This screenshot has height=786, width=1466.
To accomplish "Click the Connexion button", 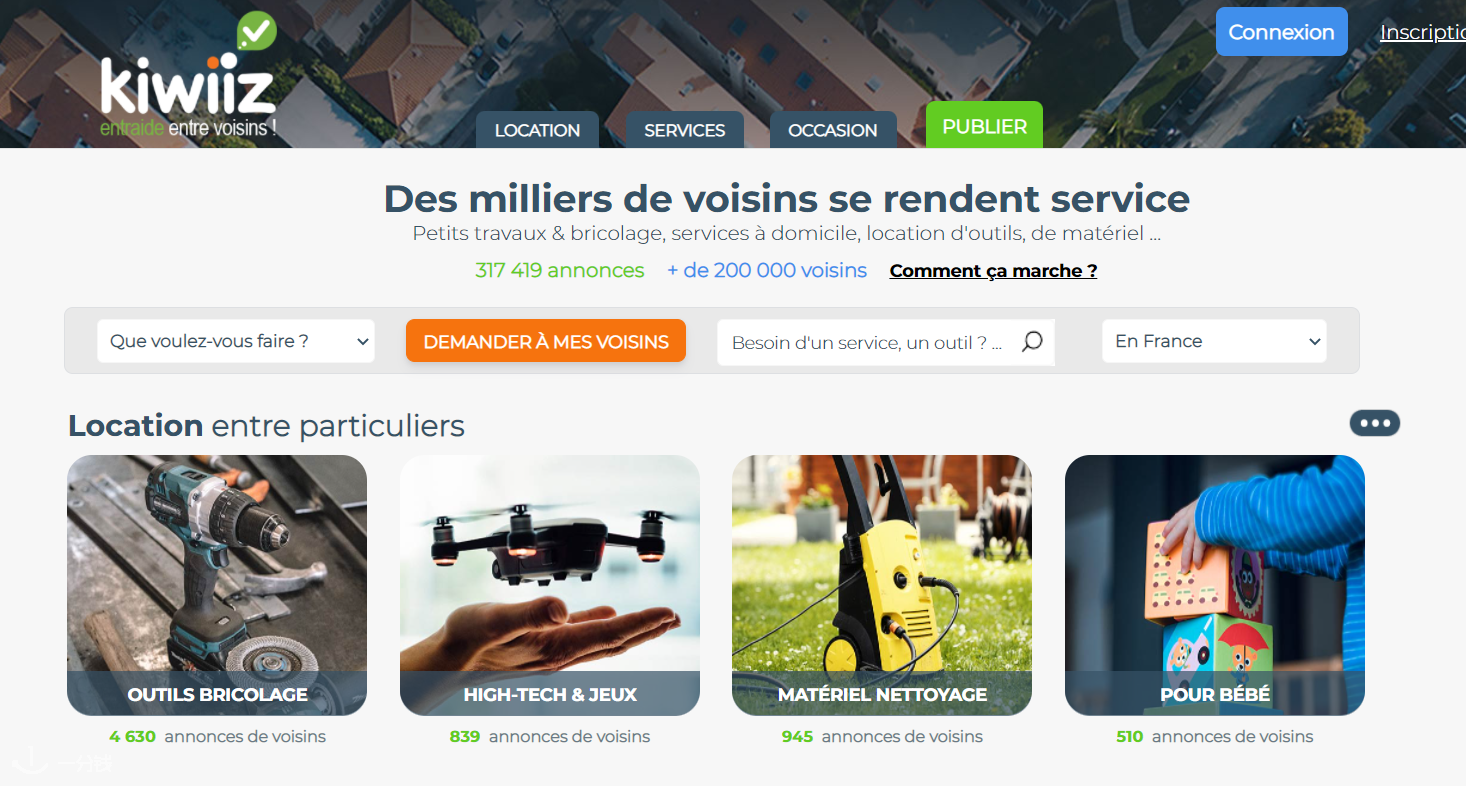I will 1281,32.
